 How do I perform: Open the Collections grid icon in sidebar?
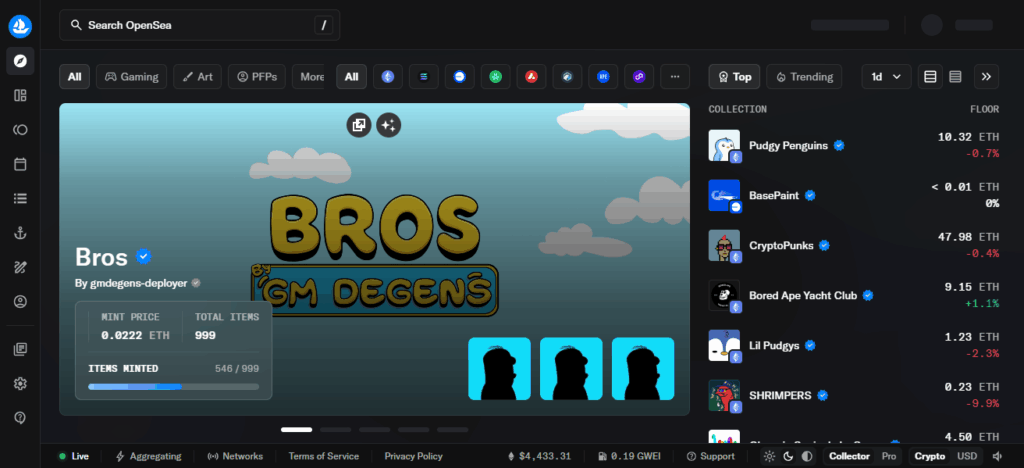click(20, 96)
